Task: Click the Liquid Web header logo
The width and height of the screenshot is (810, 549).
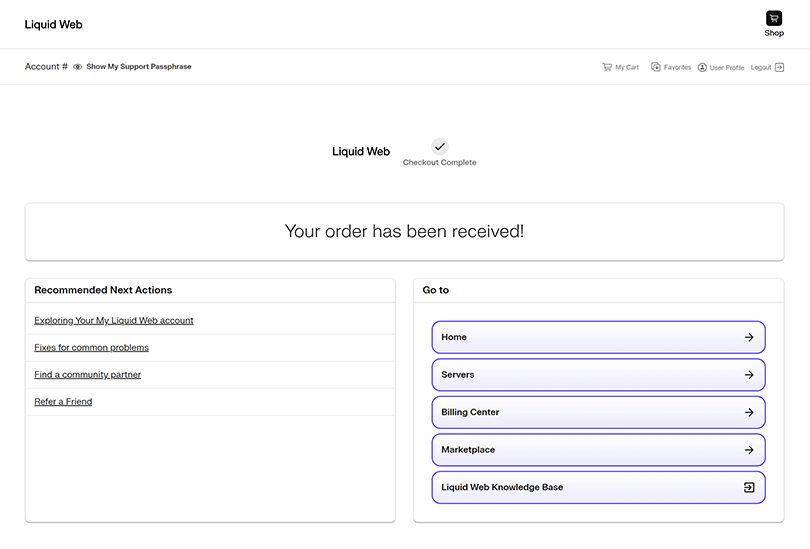Action: click(53, 24)
